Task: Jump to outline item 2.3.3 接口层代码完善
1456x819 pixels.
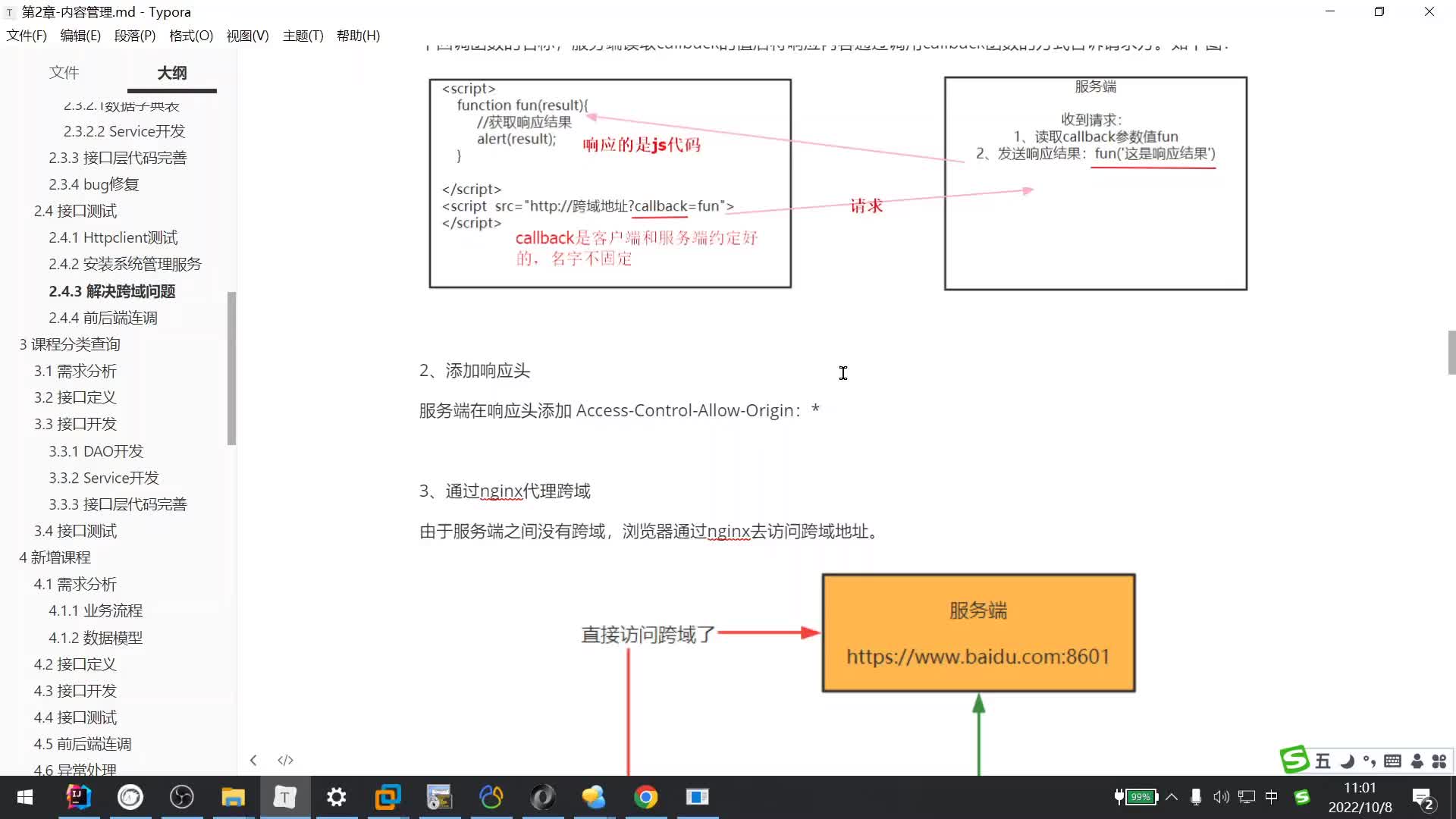Action: [x=118, y=158]
